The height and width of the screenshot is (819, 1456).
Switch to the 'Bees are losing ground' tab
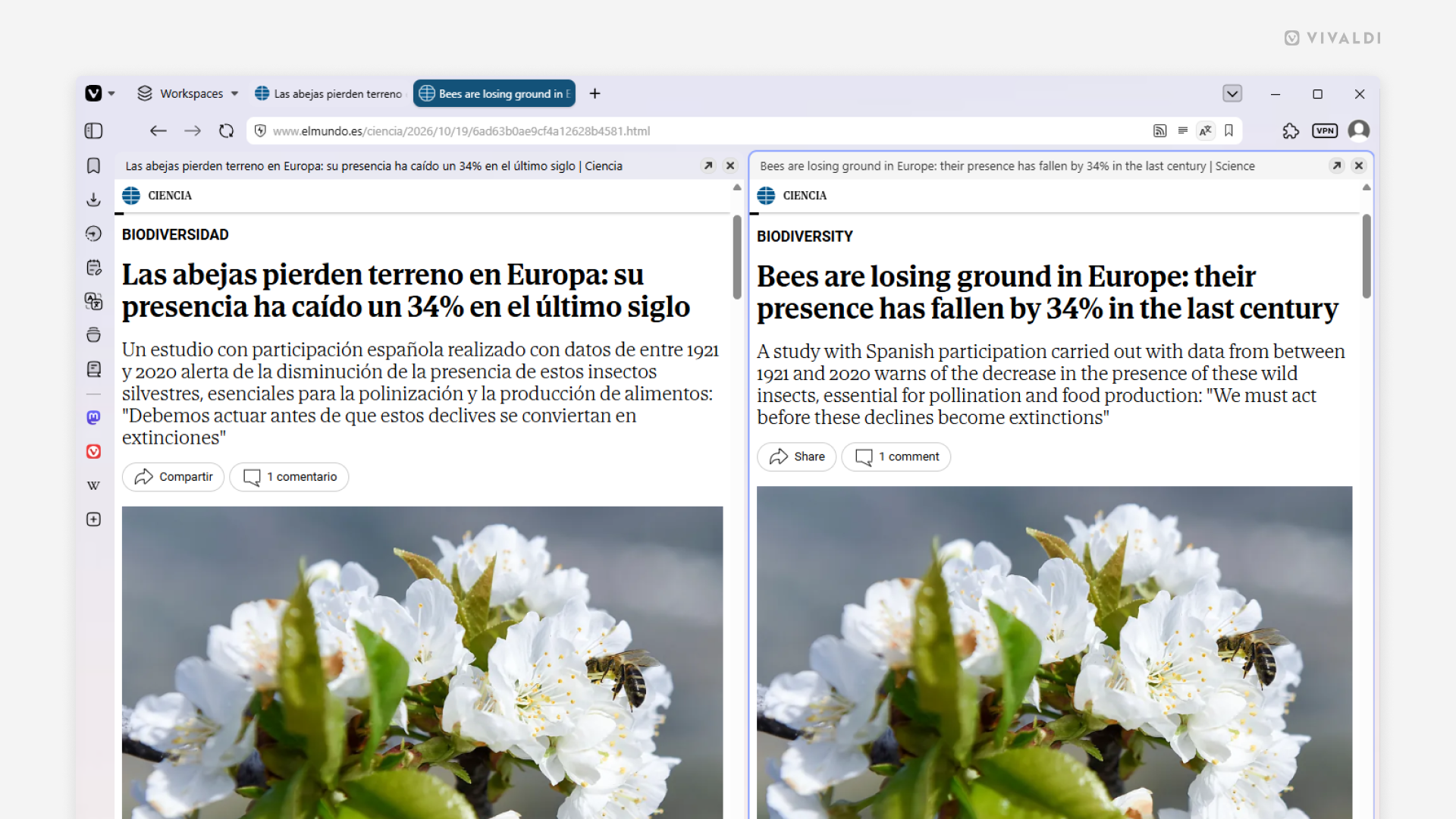494,93
